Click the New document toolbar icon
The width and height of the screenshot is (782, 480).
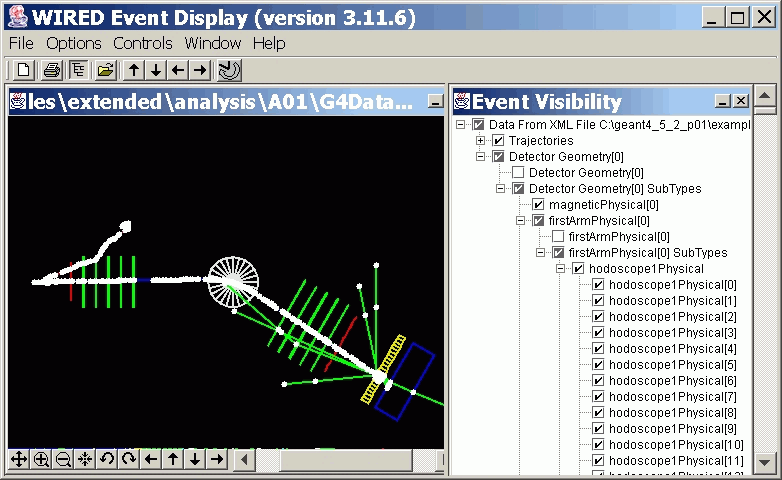[23, 70]
